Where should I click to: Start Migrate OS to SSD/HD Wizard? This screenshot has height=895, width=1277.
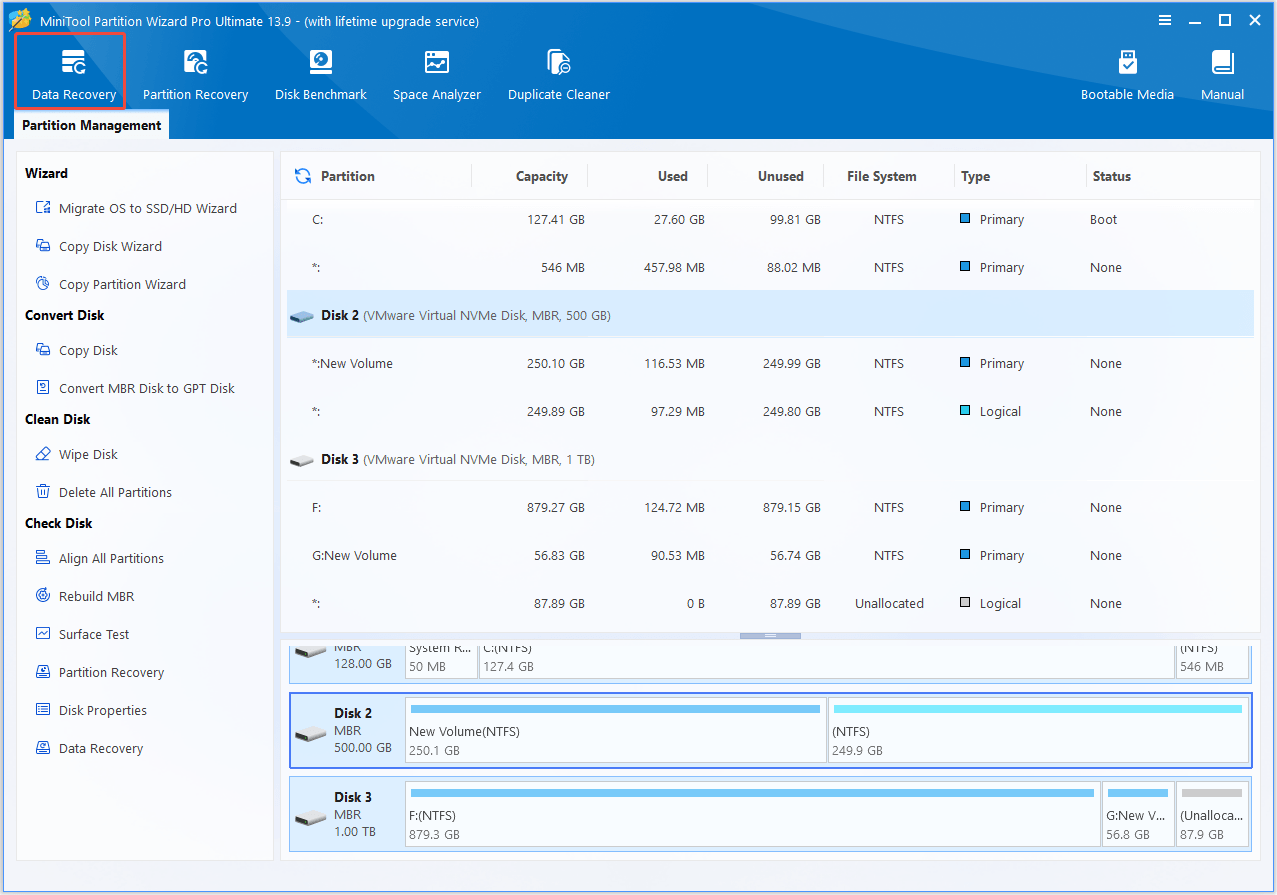[136, 208]
